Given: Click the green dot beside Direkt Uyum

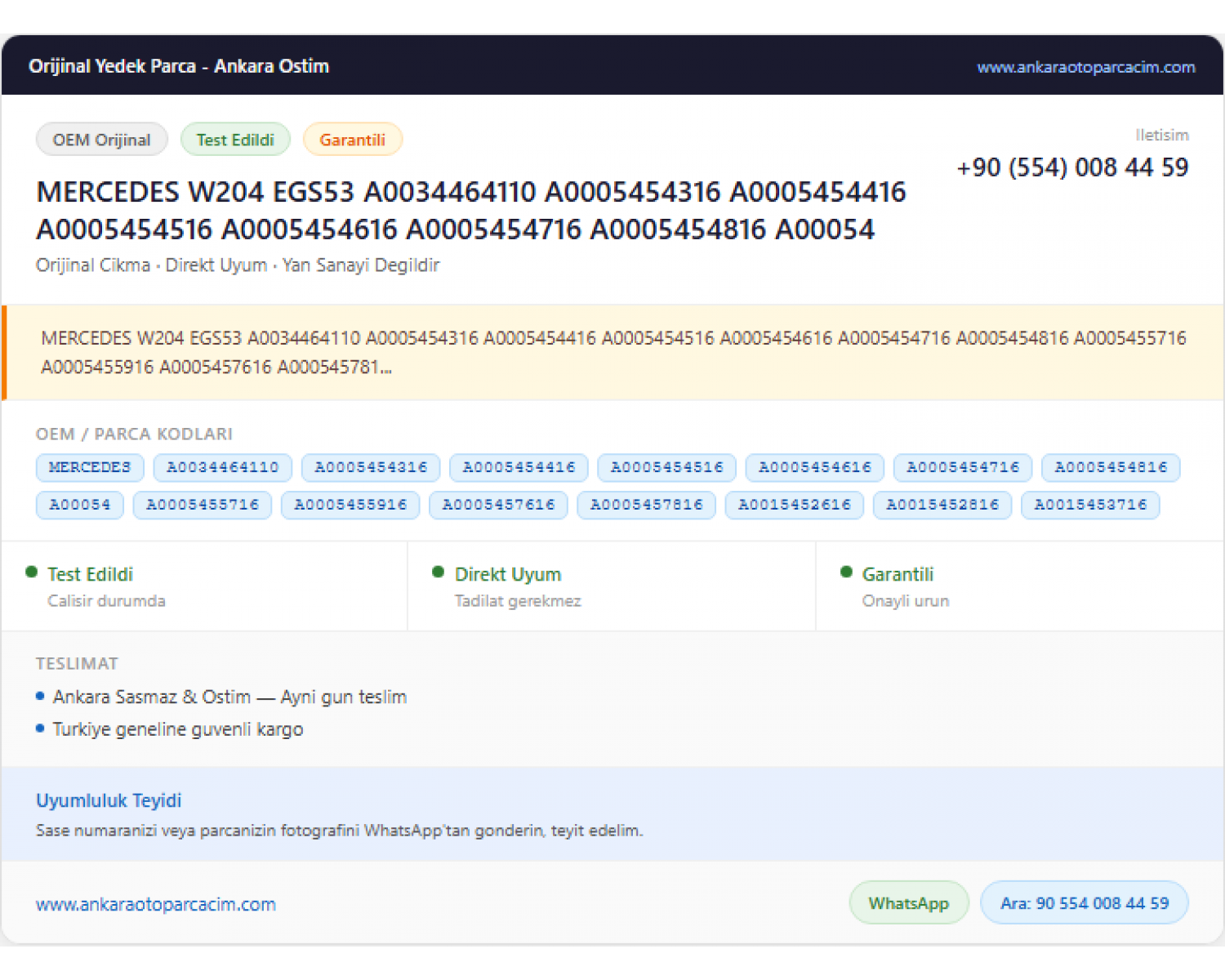Looking at the screenshot, I should (438, 572).
